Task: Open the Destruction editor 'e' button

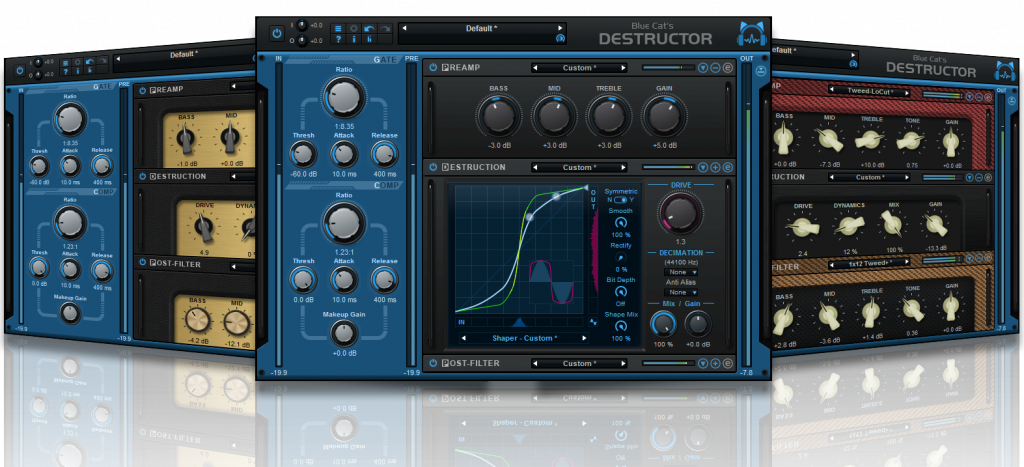Action: point(728,167)
